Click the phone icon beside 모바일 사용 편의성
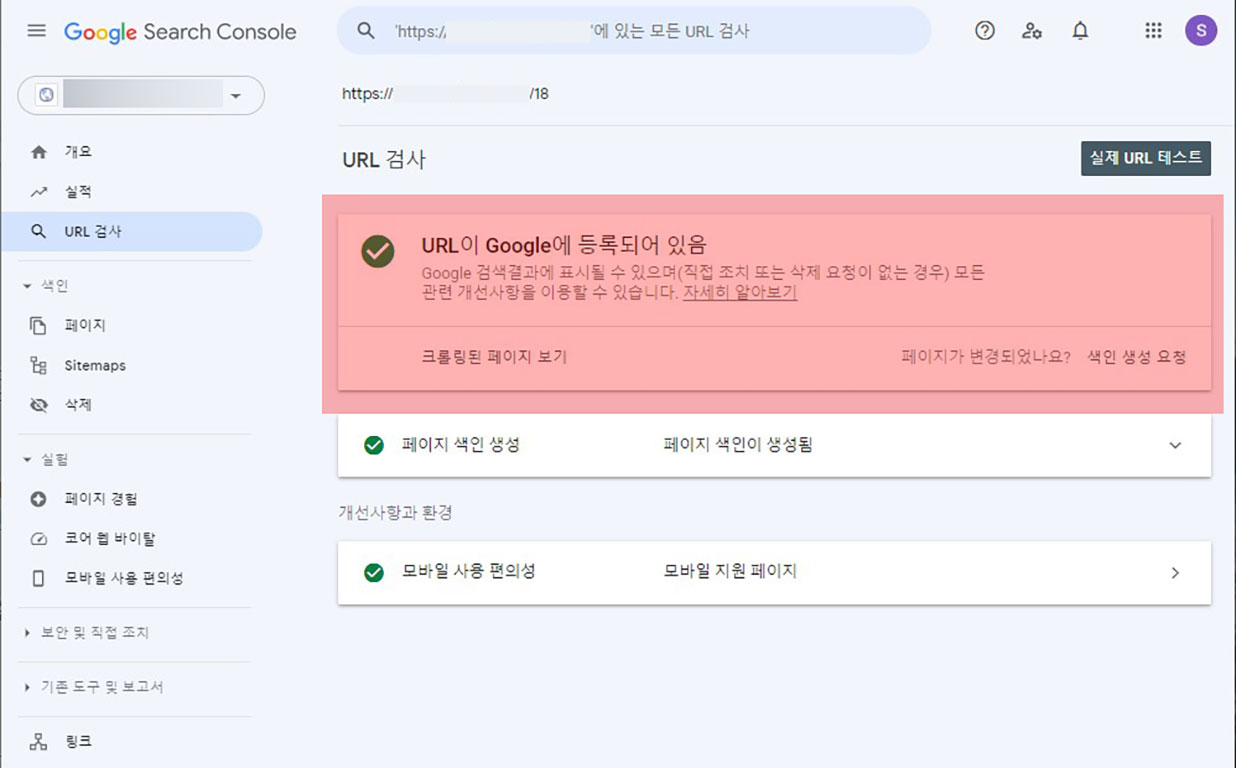Image resolution: width=1236 pixels, height=768 pixels. 39,578
